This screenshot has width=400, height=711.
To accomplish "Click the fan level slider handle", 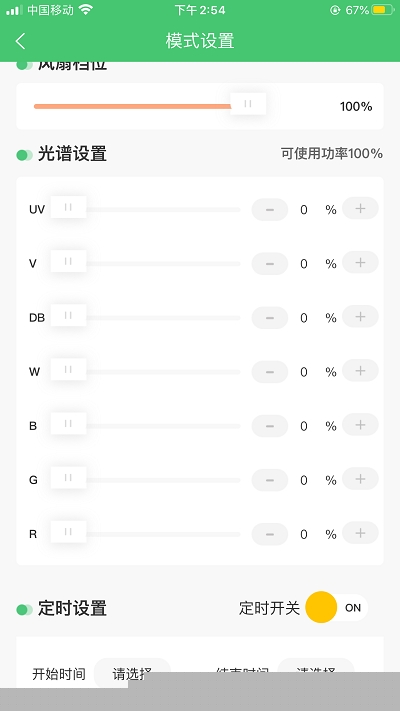I will tap(248, 104).
